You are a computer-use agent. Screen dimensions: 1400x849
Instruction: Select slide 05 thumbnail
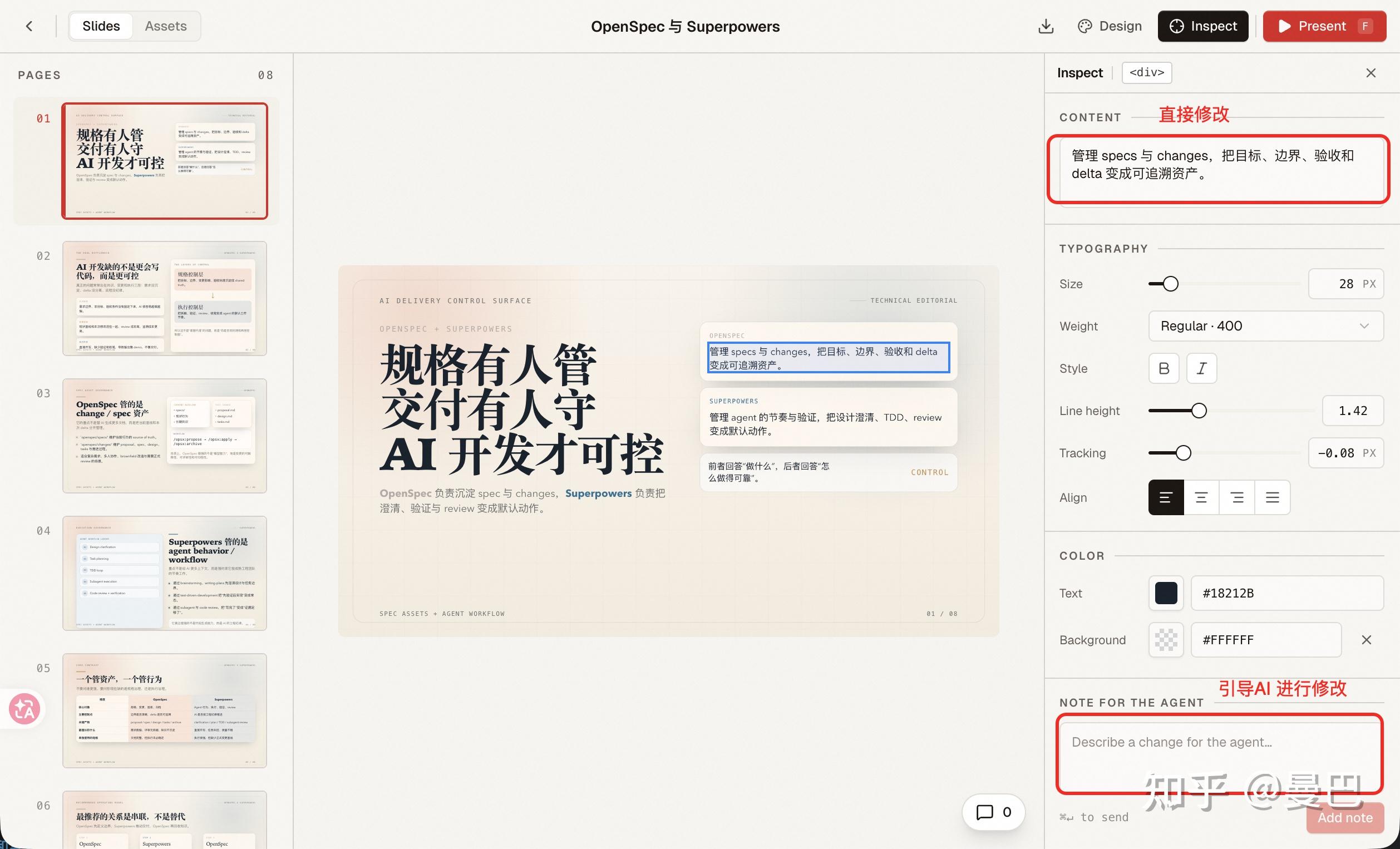click(165, 711)
